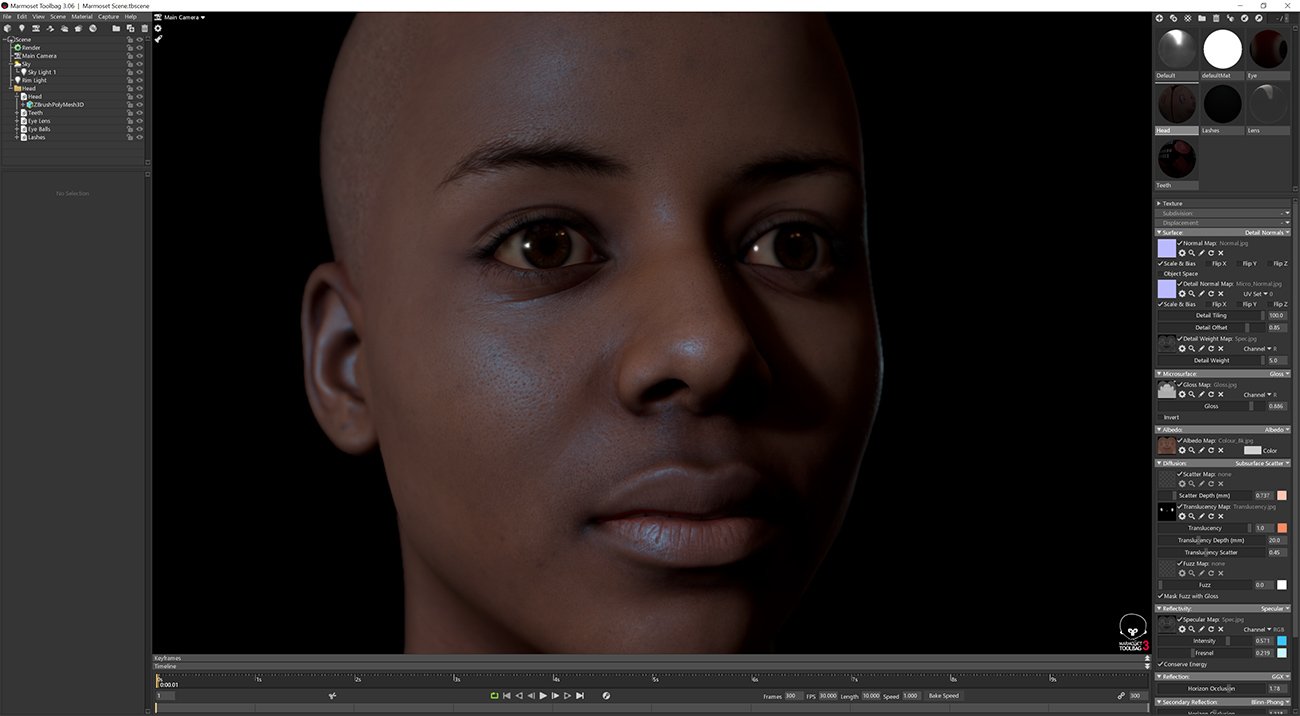Uncheck the Conserve Energy option
Viewport: 1300px width, 716px height.
pyautogui.click(x=1158, y=664)
